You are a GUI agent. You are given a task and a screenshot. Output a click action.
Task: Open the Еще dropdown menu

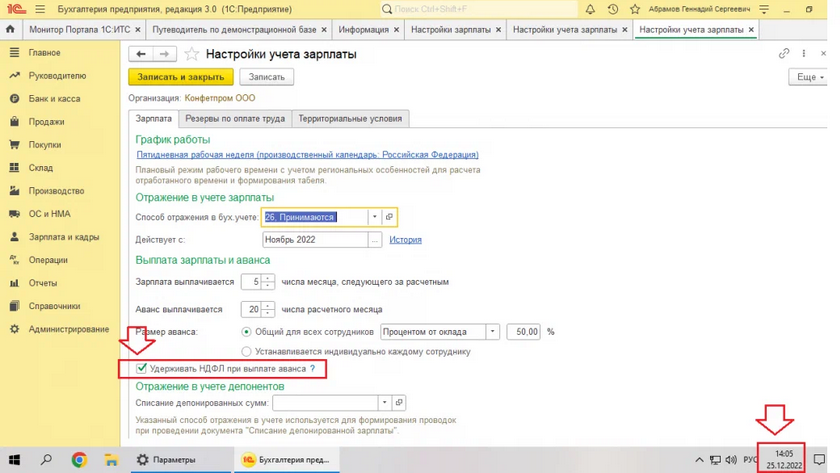809,77
